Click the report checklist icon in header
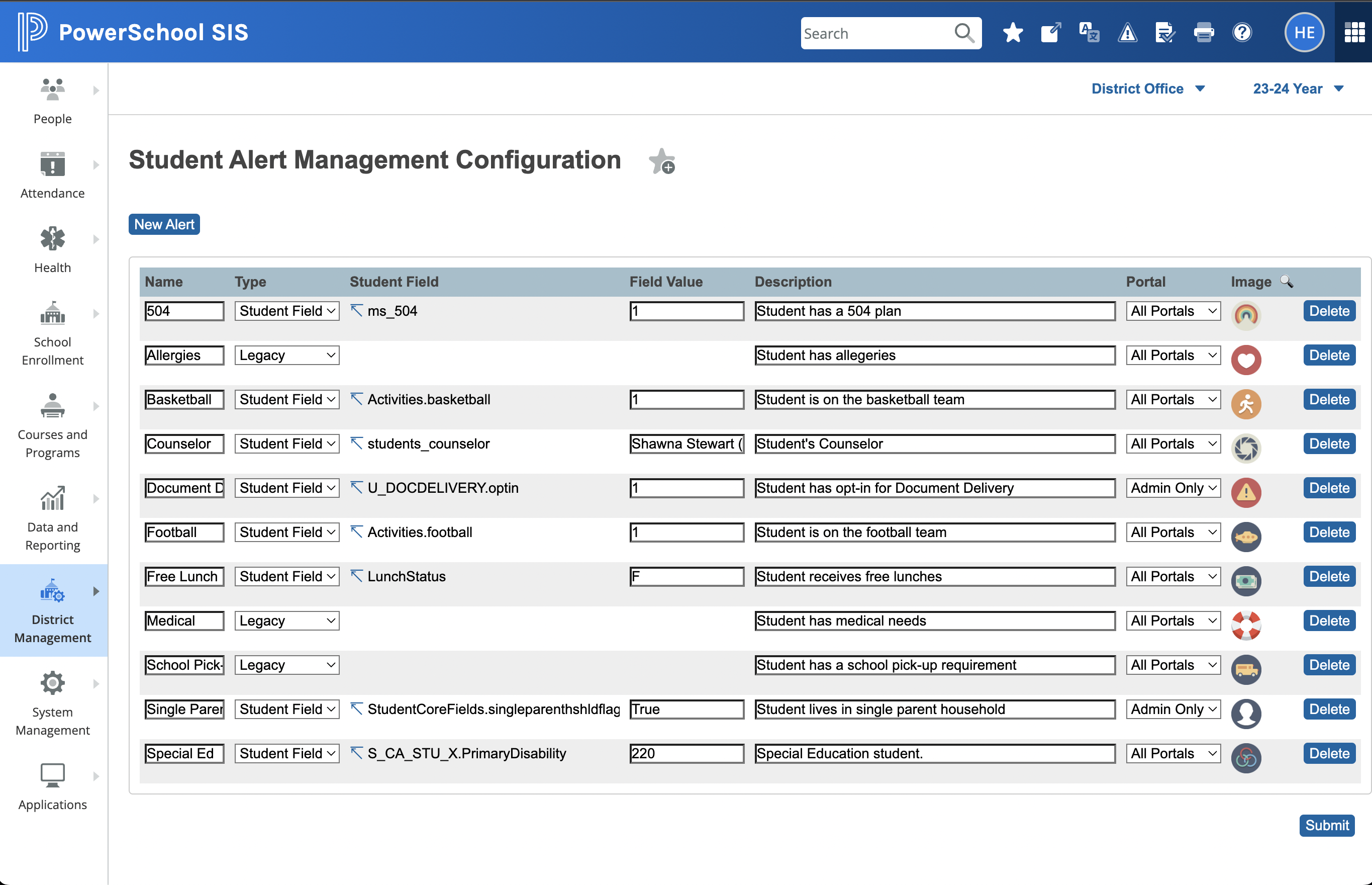1372x885 pixels. click(1165, 33)
